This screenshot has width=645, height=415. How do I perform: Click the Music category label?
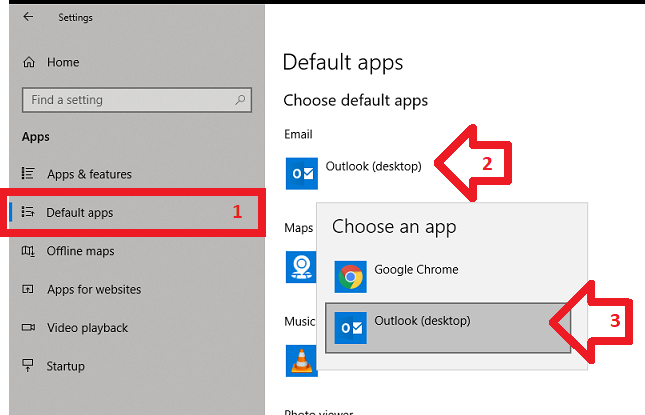[x=299, y=321]
